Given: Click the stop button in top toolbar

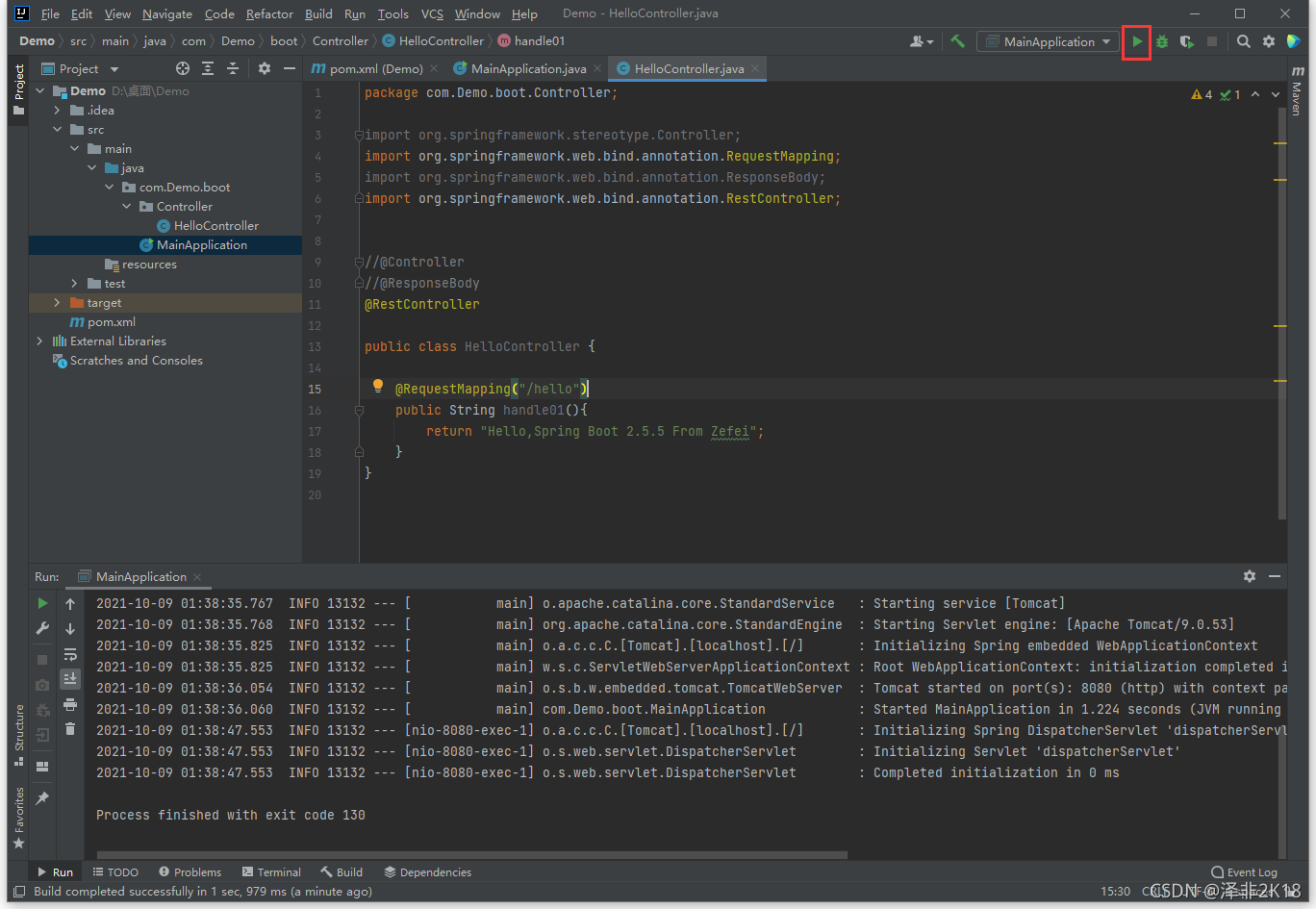Looking at the screenshot, I should tap(1212, 41).
